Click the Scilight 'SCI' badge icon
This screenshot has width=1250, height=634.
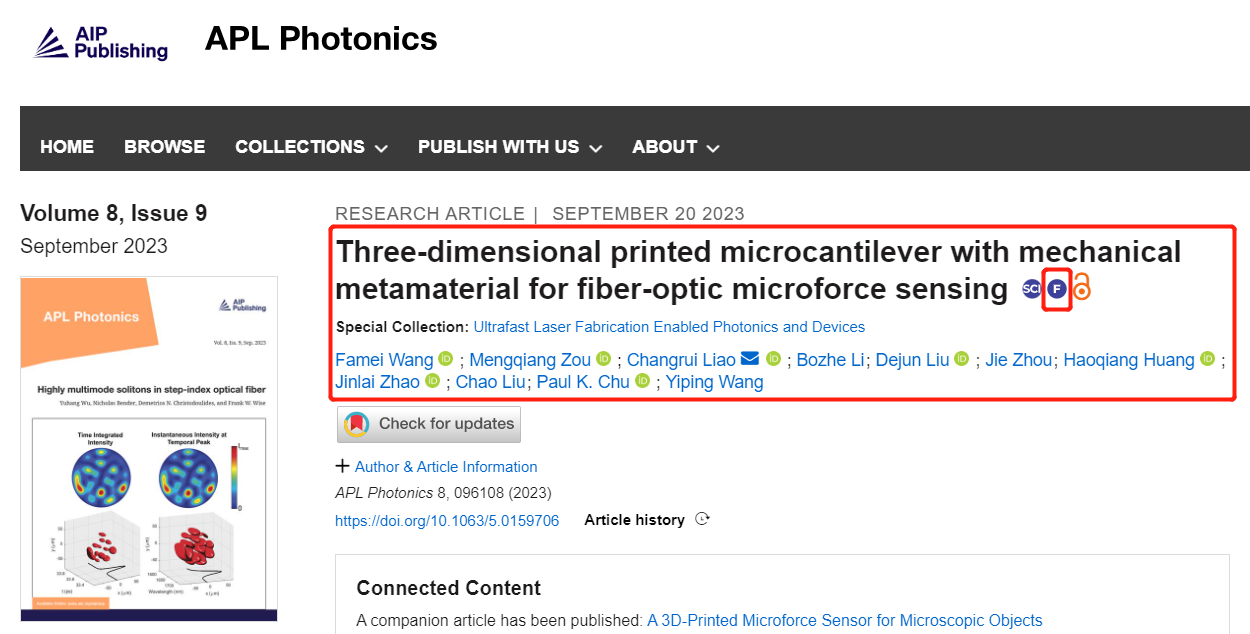pyautogui.click(x=1032, y=290)
